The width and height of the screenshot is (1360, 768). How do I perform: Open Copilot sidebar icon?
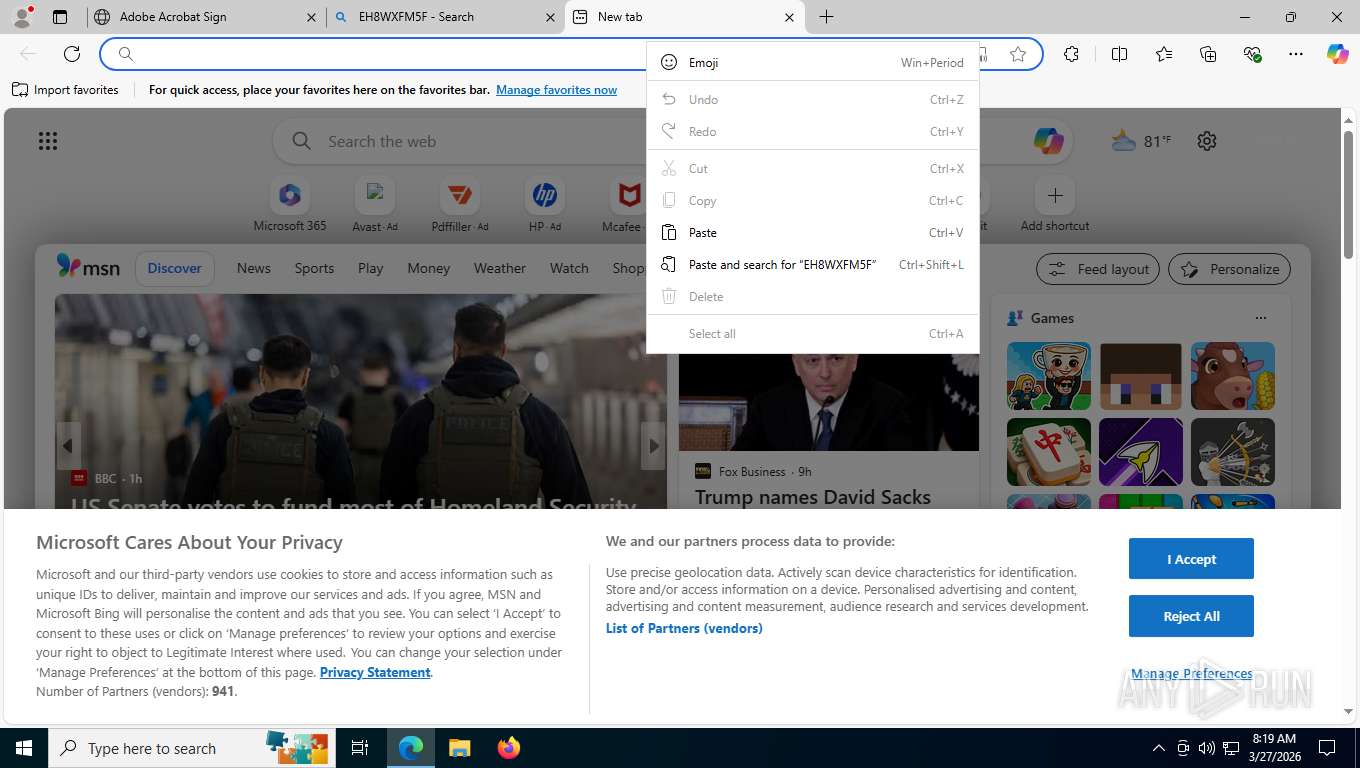tap(1337, 54)
